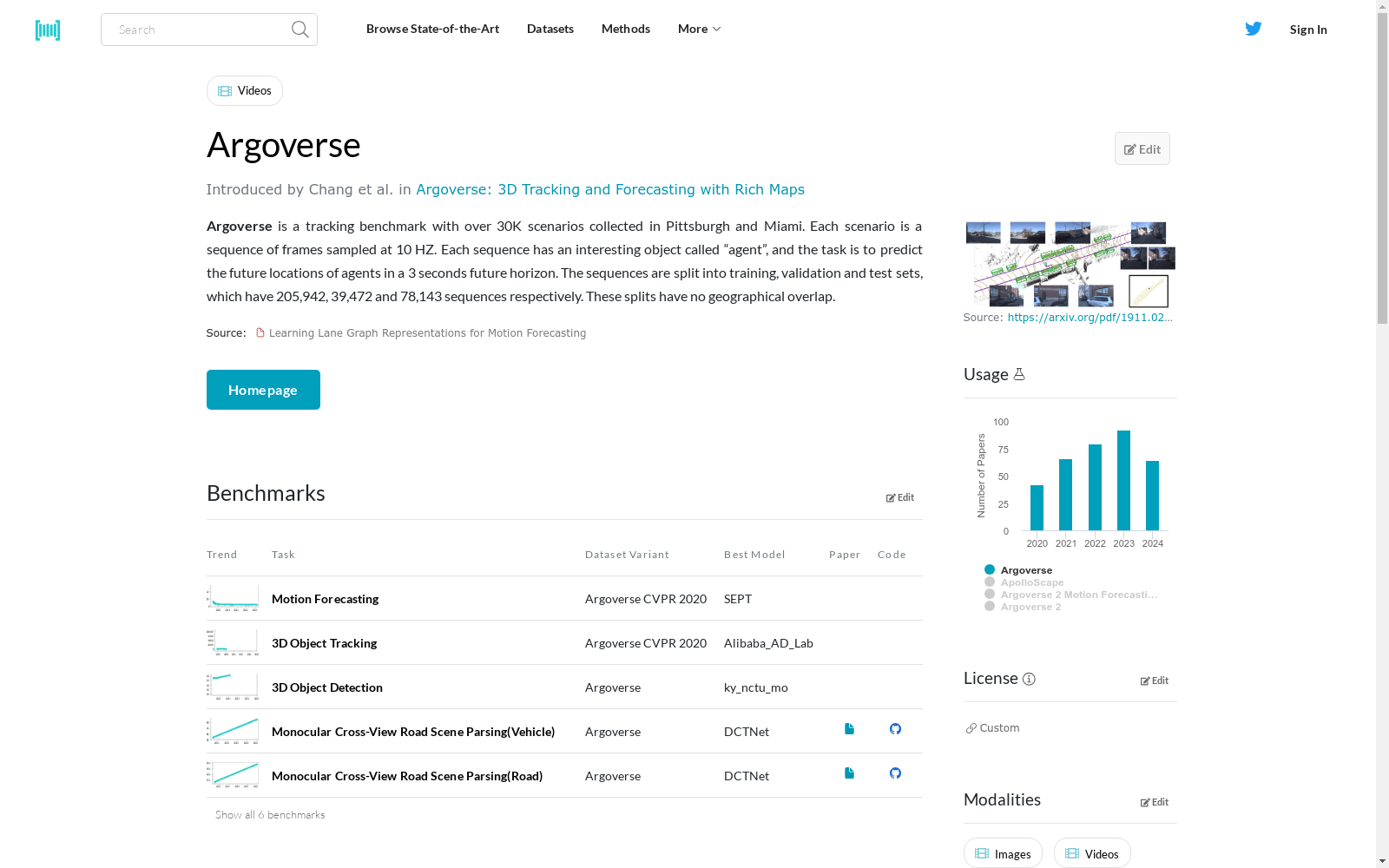Screen dimensions: 1389x868
Task: Open Monocular Cross-View Road Scene Parsing(Vehicle) task
Action: (413, 732)
